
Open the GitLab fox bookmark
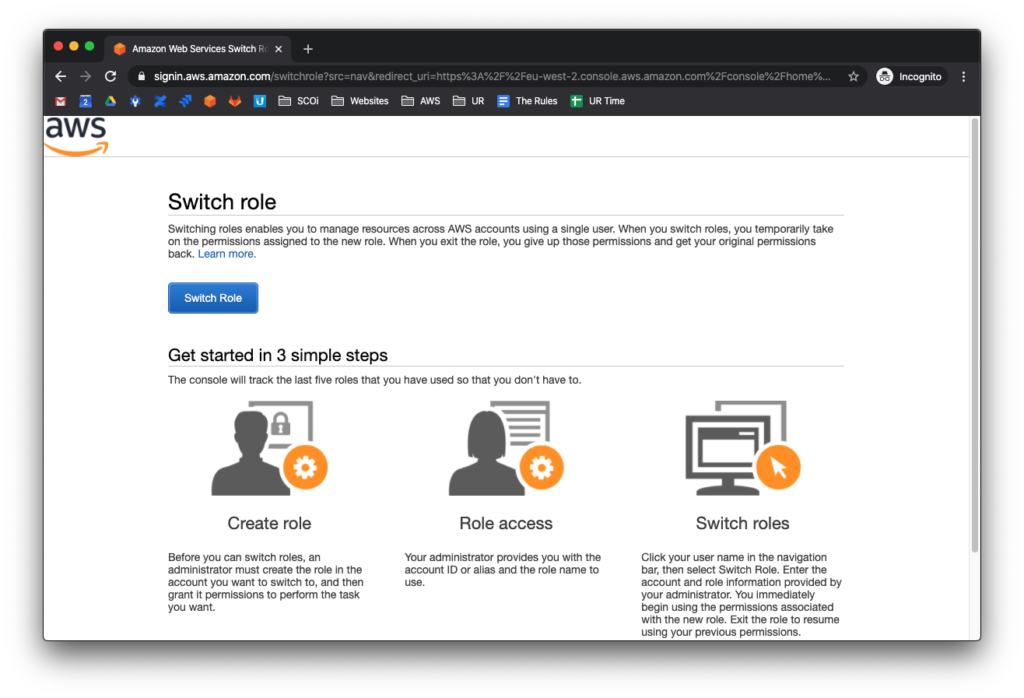[234, 101]
